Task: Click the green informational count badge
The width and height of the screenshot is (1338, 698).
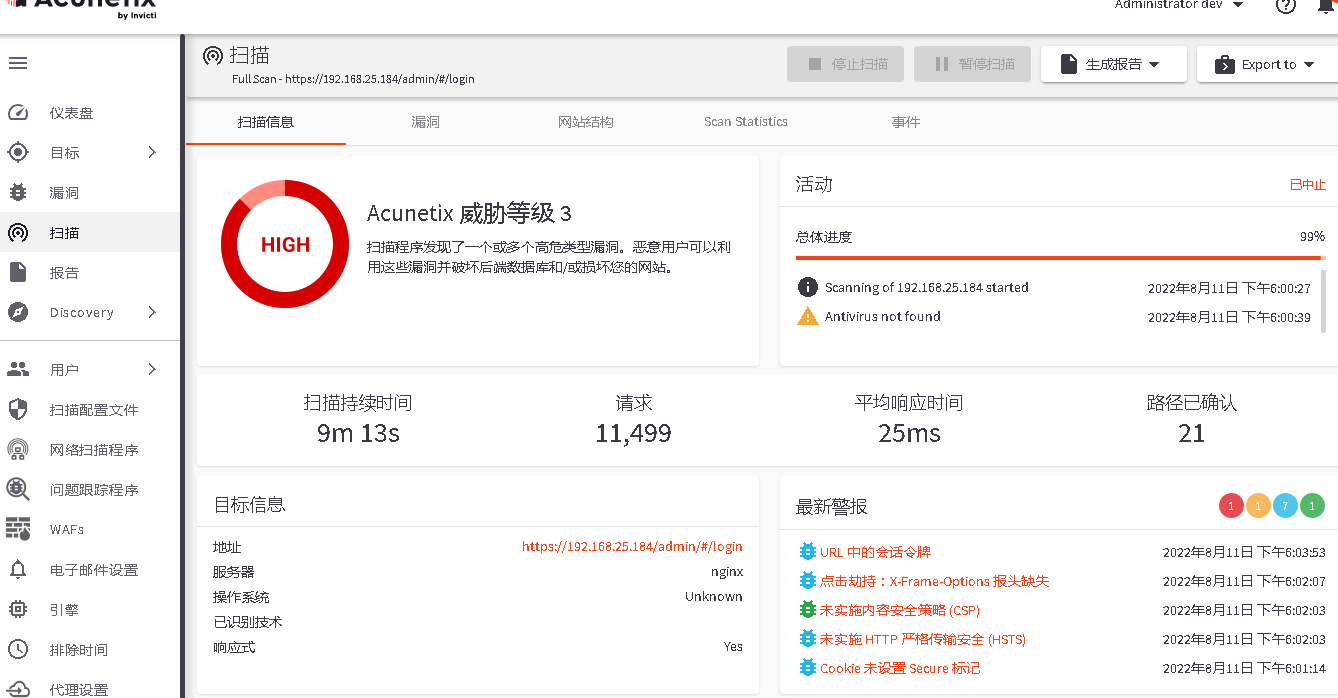Action: pos(1312,506)
